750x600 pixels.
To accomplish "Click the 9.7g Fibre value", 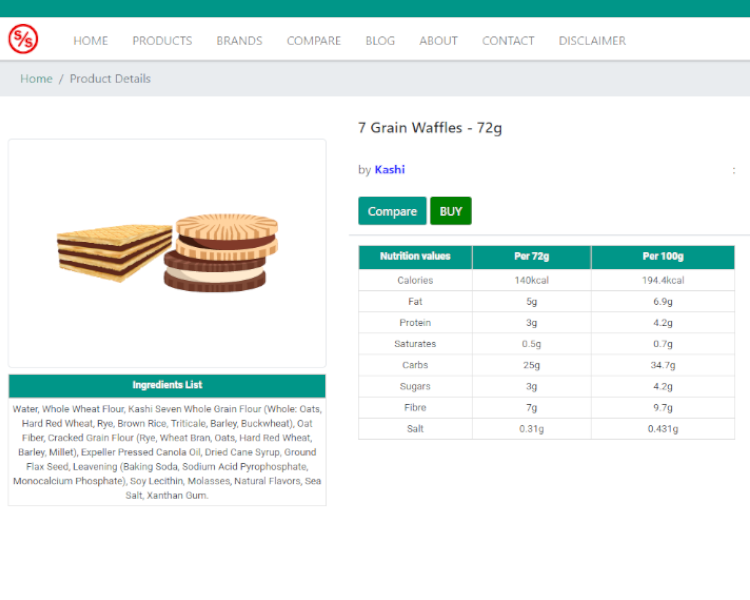I will pos(663,408).
